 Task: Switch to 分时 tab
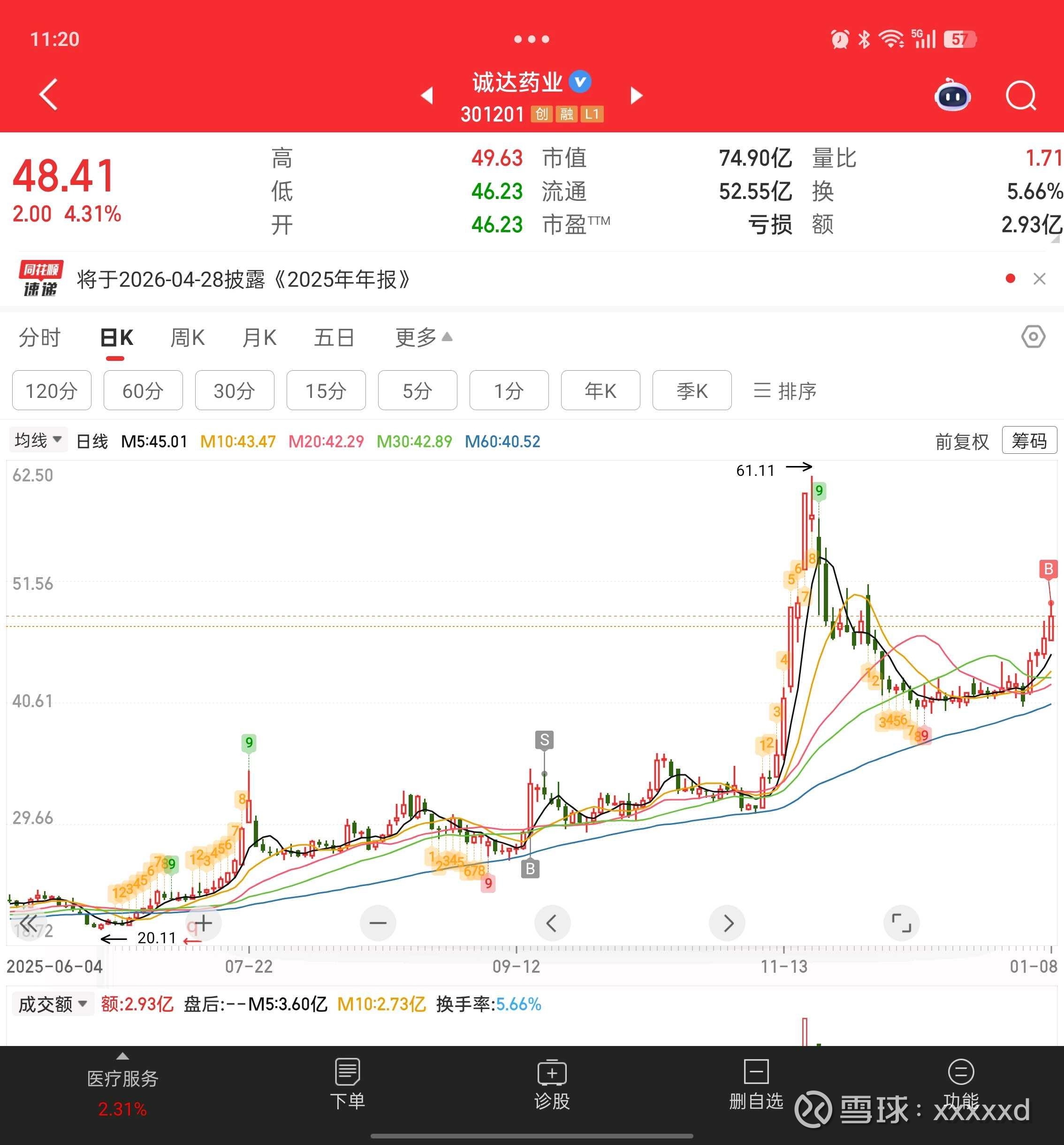click(40, 337)
